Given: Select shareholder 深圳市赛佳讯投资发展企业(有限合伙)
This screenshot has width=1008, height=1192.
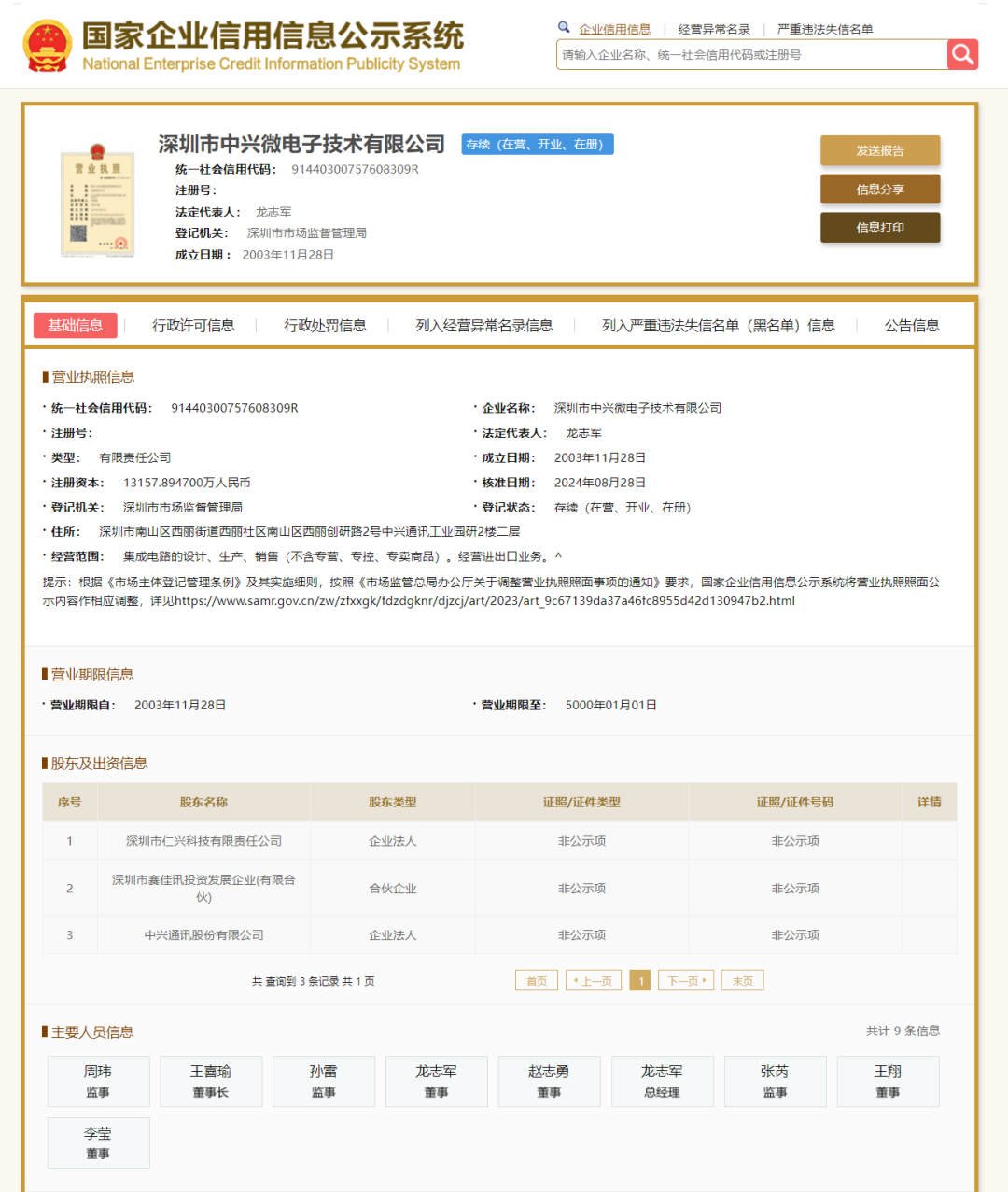Looking at the screenshot, I should (203, 888).
